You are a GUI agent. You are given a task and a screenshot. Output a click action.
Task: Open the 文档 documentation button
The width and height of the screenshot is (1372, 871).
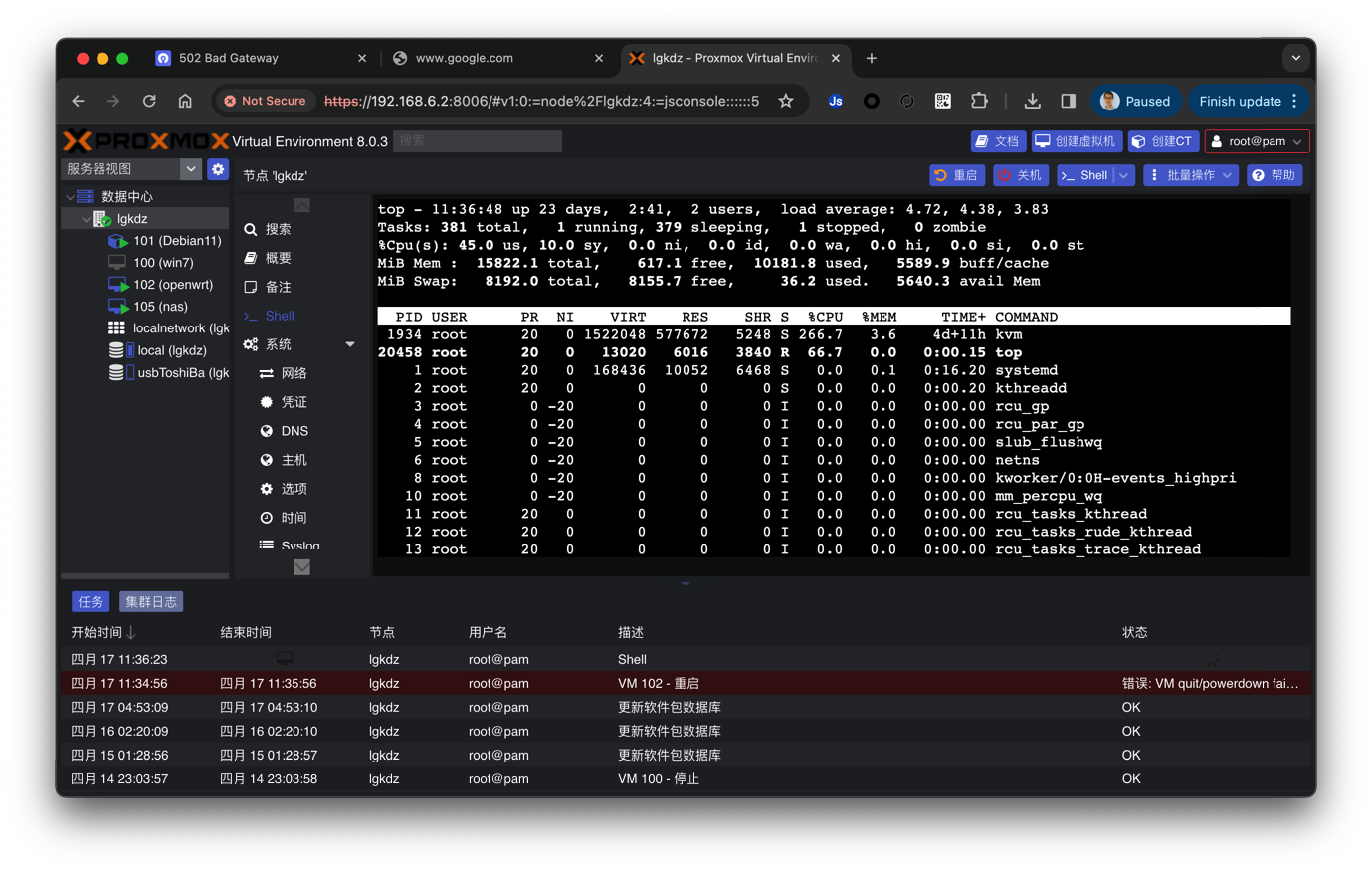click(x=997, y=141)
